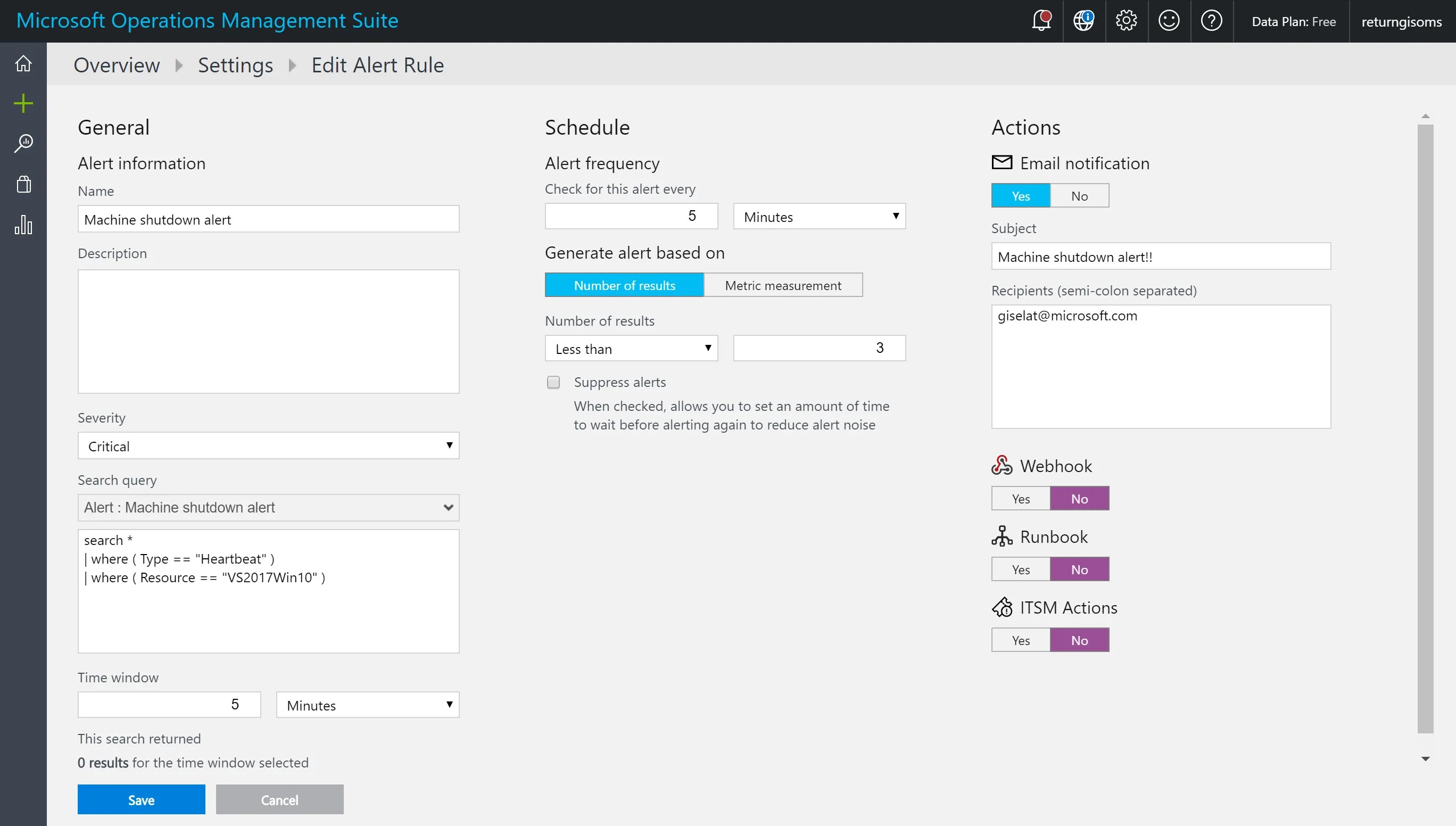Image resolution: width=1456 pixels, height=826 pixels.
Task: Click the smiley feedback icon
Action: point(1169,21)
